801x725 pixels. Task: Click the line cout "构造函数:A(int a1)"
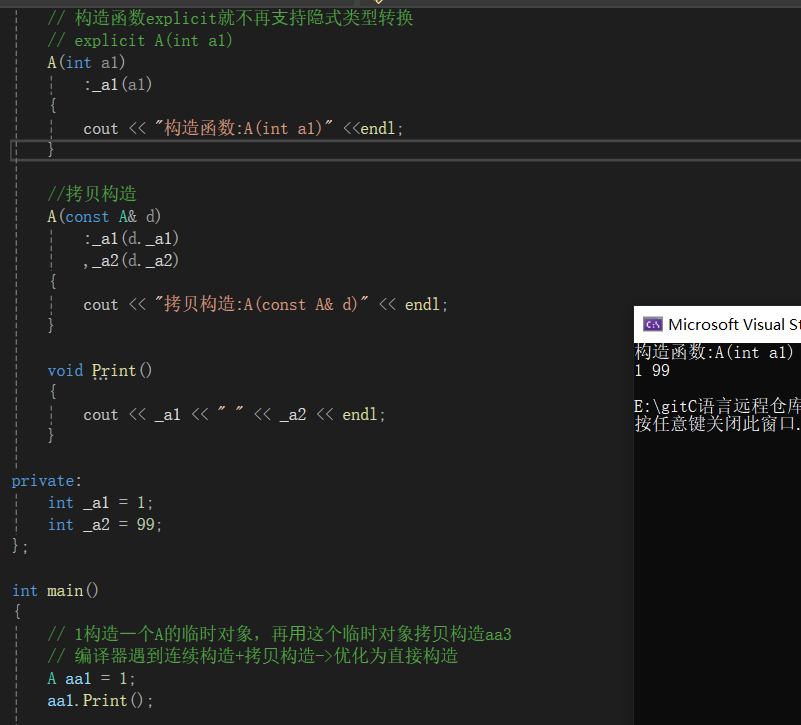pyautogui.click(x=243, y=128)
